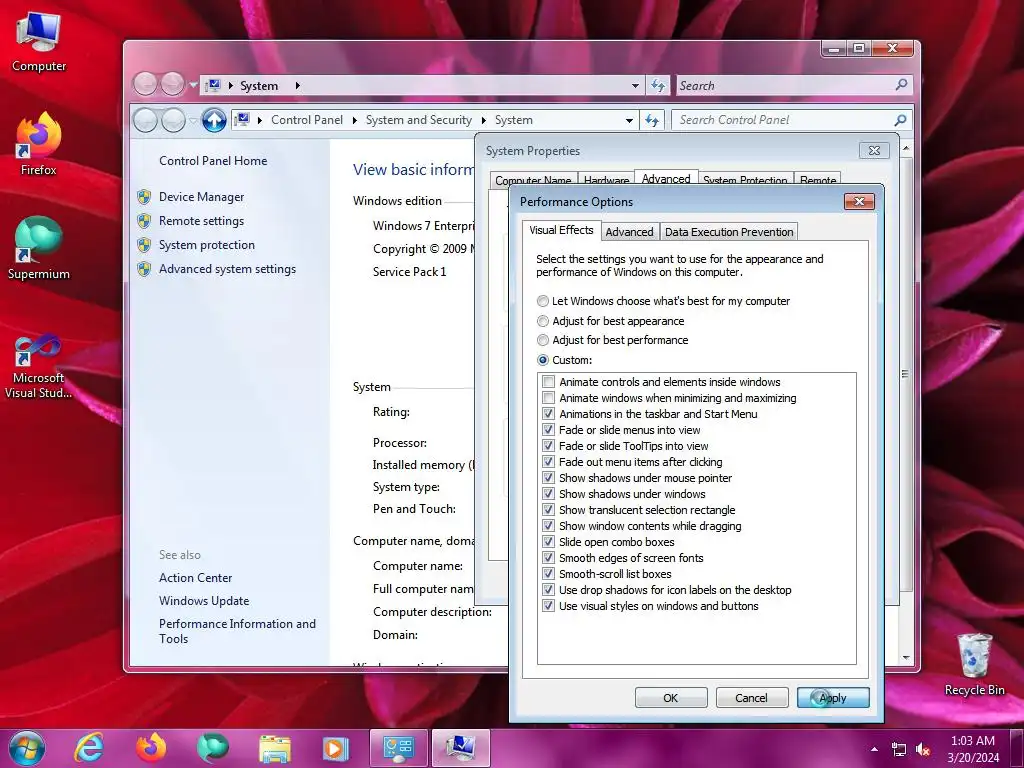Expand the Control Panel address bar dropdown
Viewport: 1024px width, 768px height.
coord(629,121)
